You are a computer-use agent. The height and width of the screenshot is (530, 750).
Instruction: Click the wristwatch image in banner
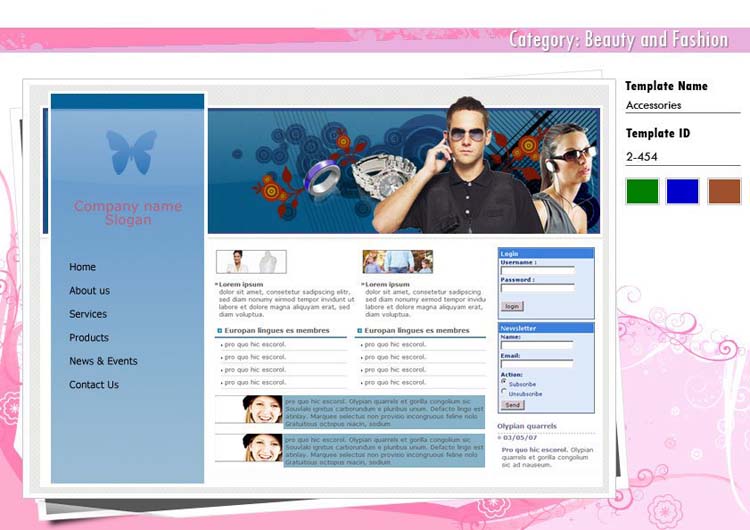[x=378, y=177]
